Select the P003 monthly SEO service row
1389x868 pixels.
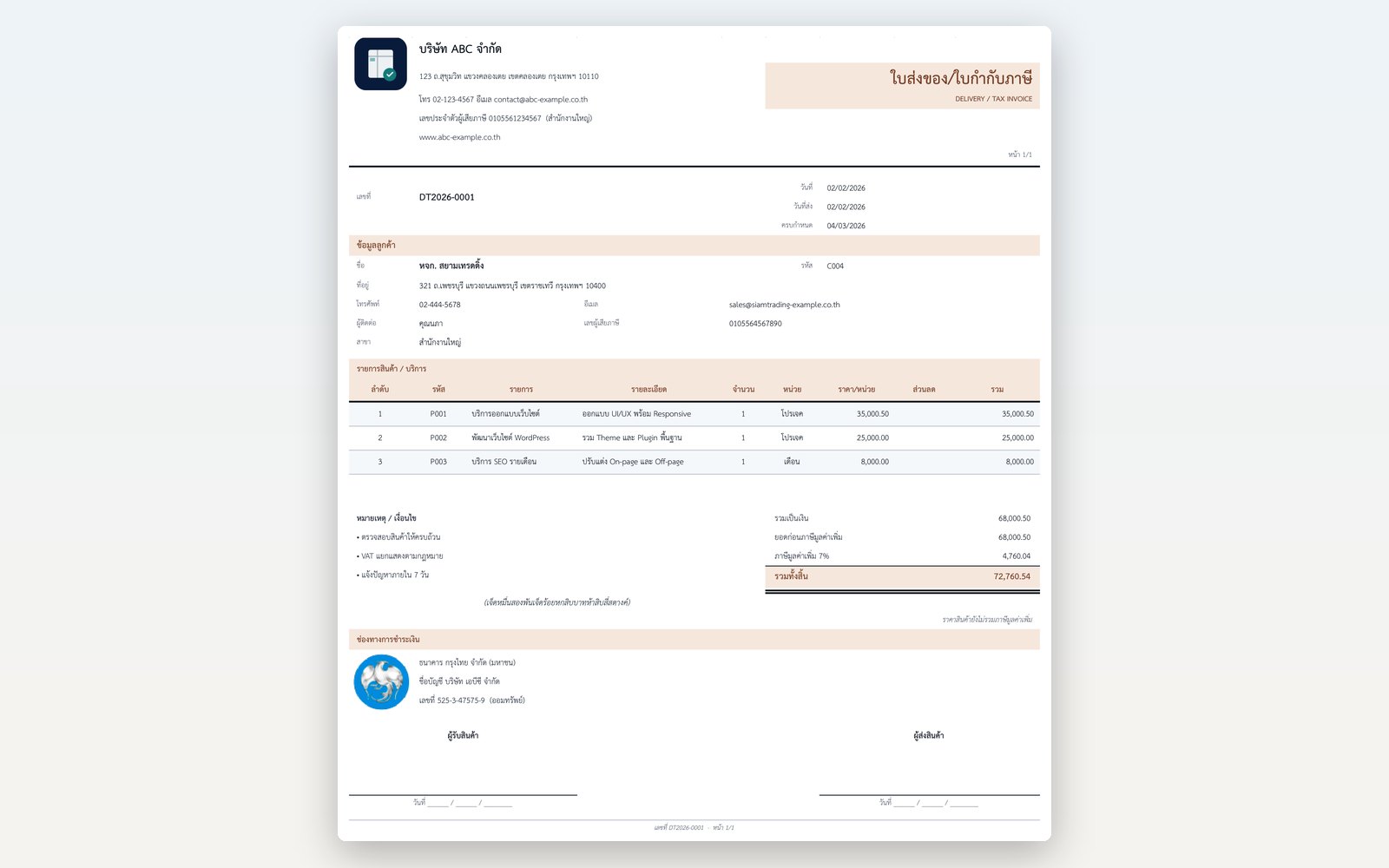694,462
